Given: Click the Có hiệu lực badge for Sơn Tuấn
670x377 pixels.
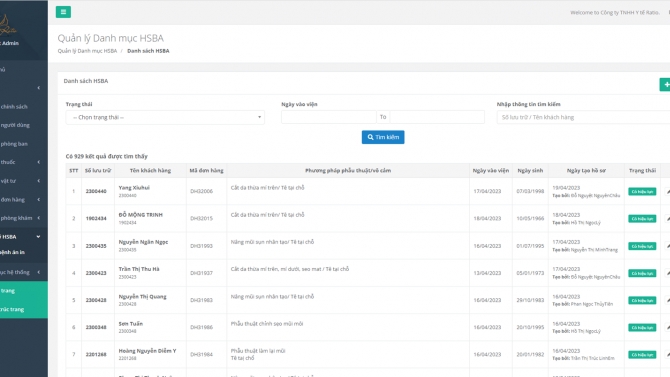Looking at the screenshot, I should (x=642, y=327).
